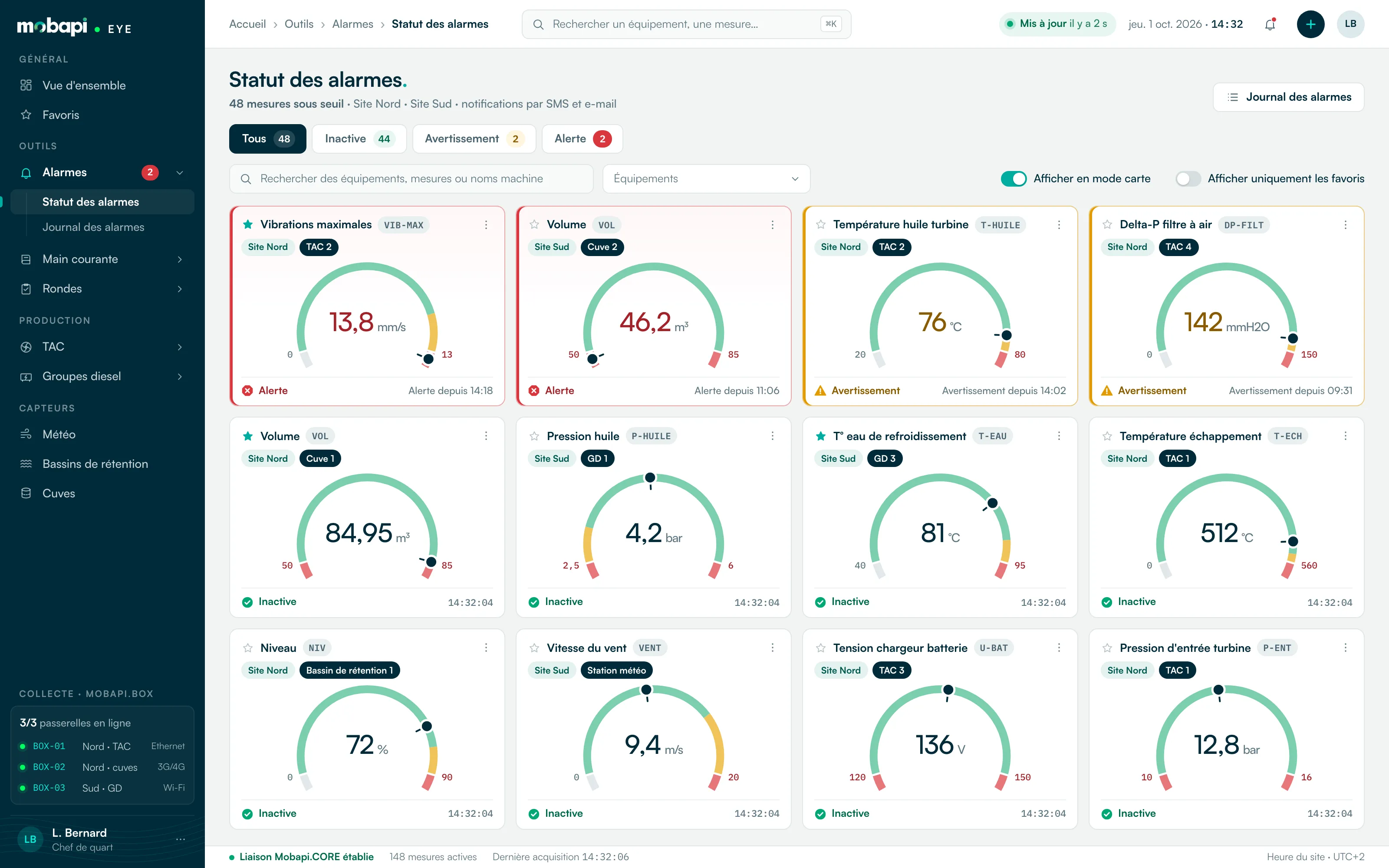Open options menu on Tension chargeur batterie card
The image size is (1389, 868).
[x=1059, y=648]
